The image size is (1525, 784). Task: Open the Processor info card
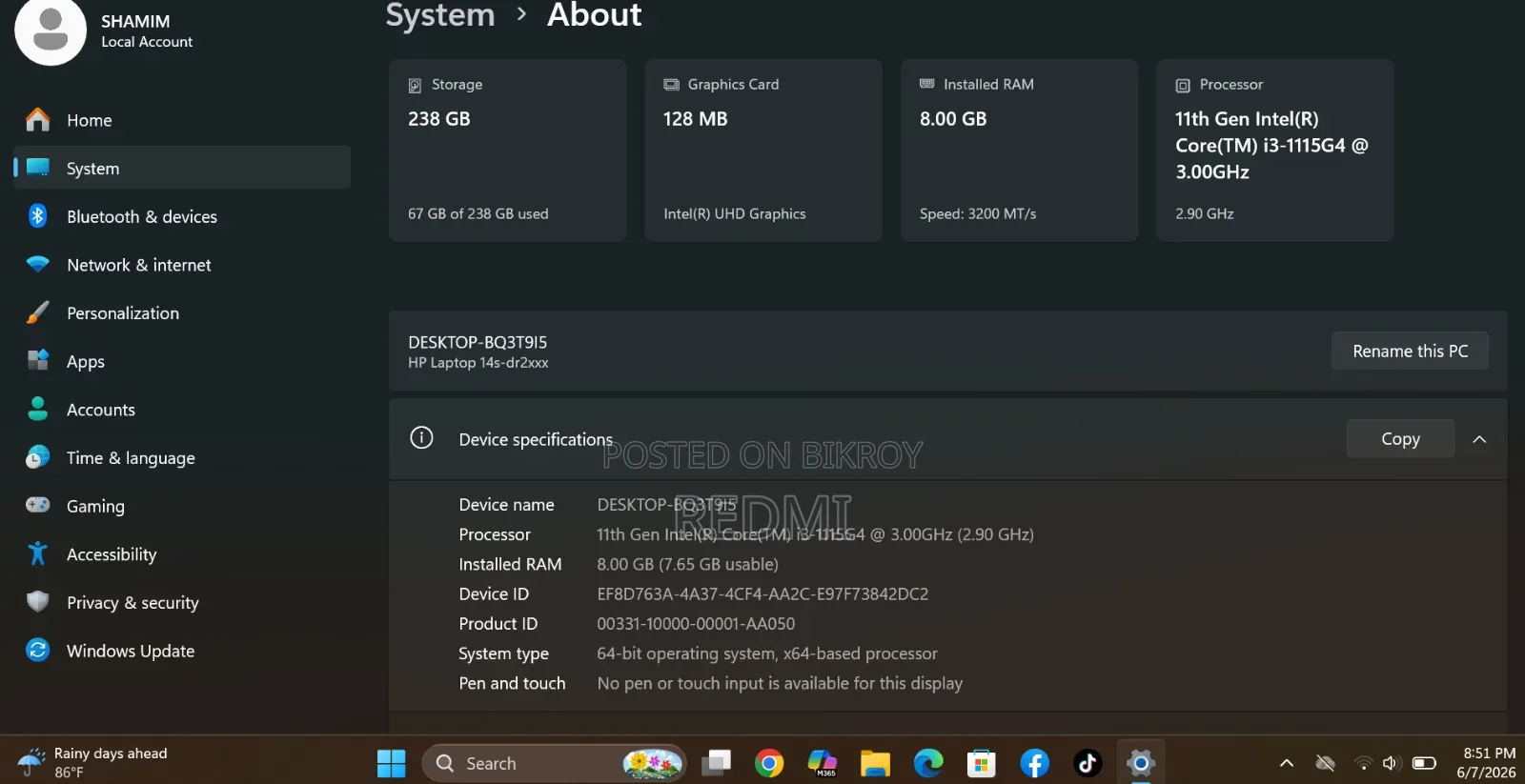pyautogui.click(x=1274, y=151)
